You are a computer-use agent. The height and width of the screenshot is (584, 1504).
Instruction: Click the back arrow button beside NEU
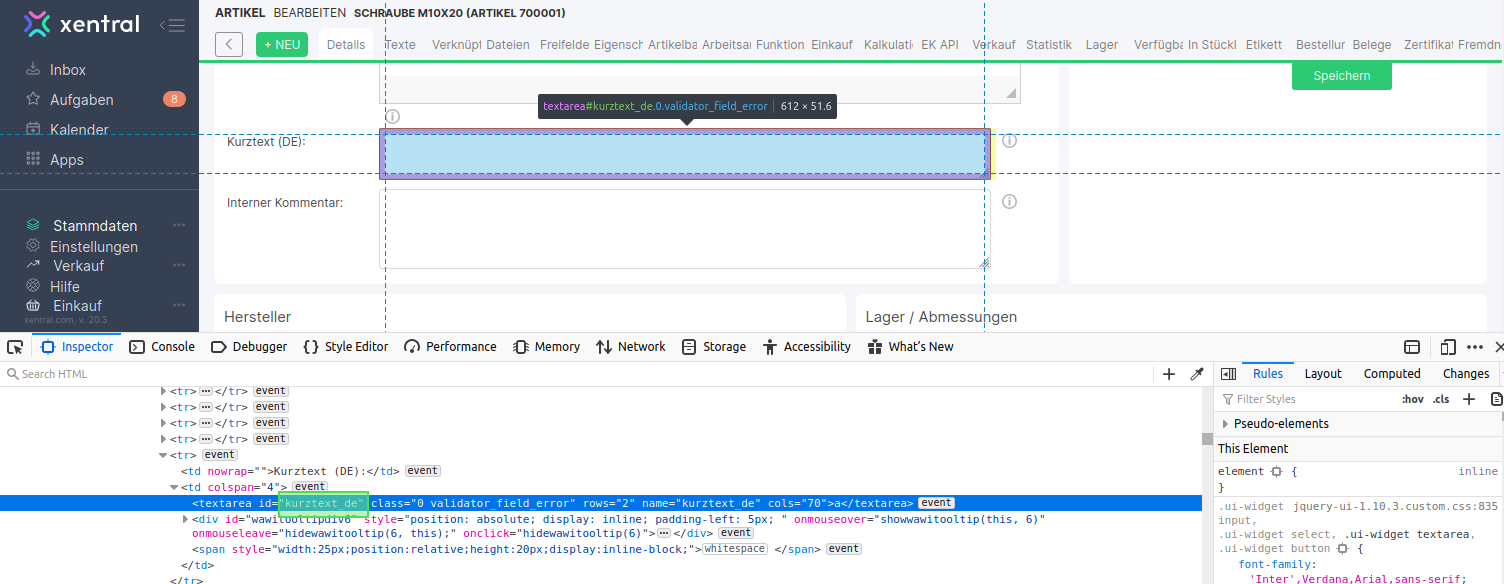(229, 44)
